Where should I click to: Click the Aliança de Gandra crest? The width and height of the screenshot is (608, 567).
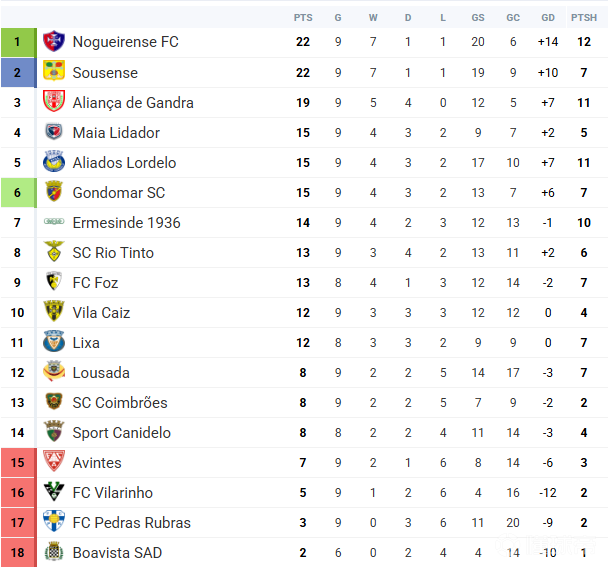tap(54, 102)
